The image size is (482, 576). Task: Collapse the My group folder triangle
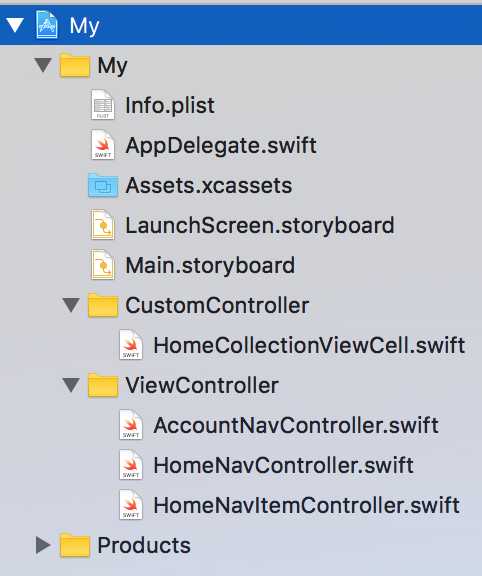point(43,65)
